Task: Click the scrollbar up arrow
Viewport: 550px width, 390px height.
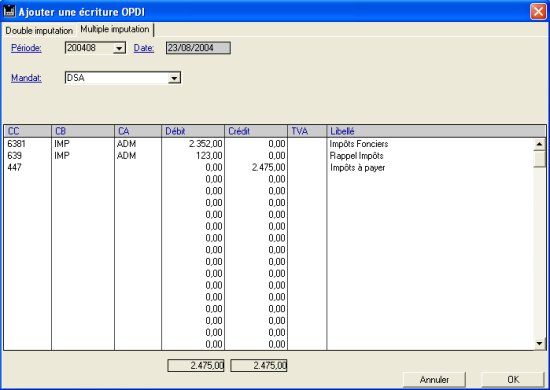Action: (x=539, y=144)
